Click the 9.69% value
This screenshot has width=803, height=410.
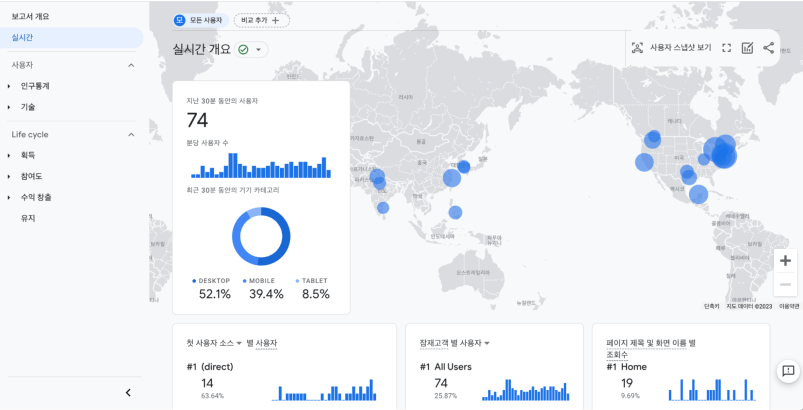[x=630, y=396]
